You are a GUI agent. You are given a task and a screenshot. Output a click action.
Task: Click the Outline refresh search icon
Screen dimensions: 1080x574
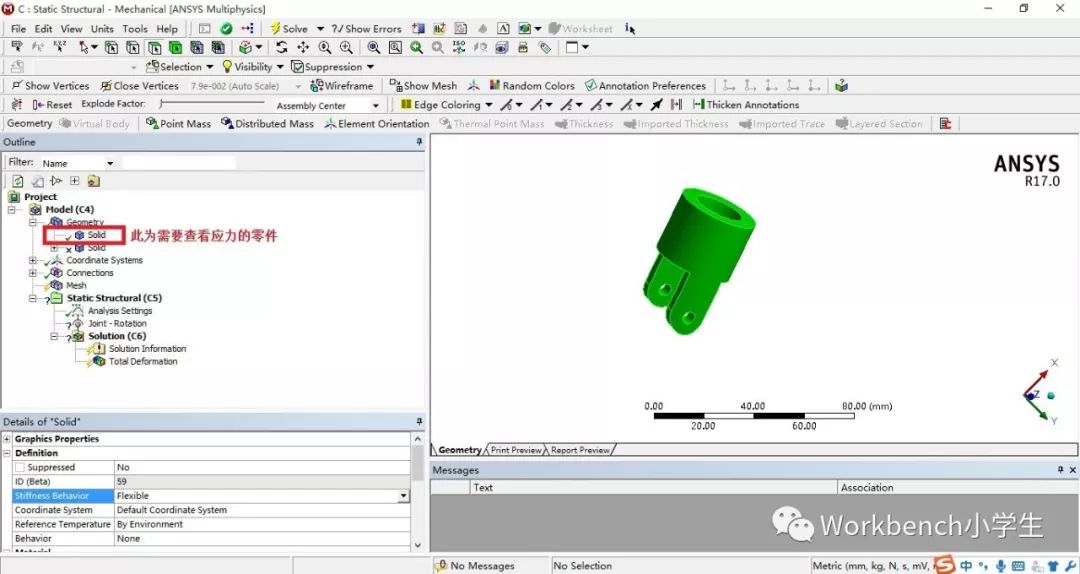(x=18, y=181)
